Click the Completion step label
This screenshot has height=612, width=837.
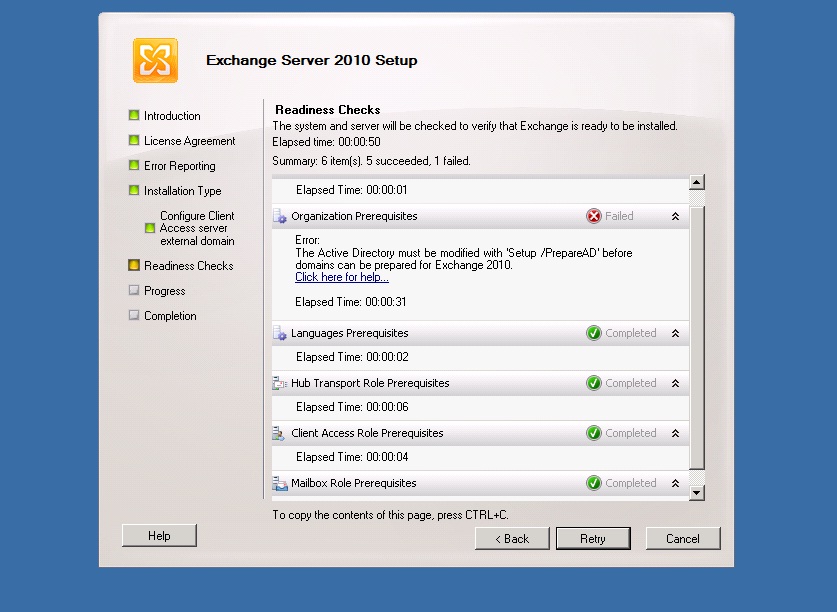170,316
